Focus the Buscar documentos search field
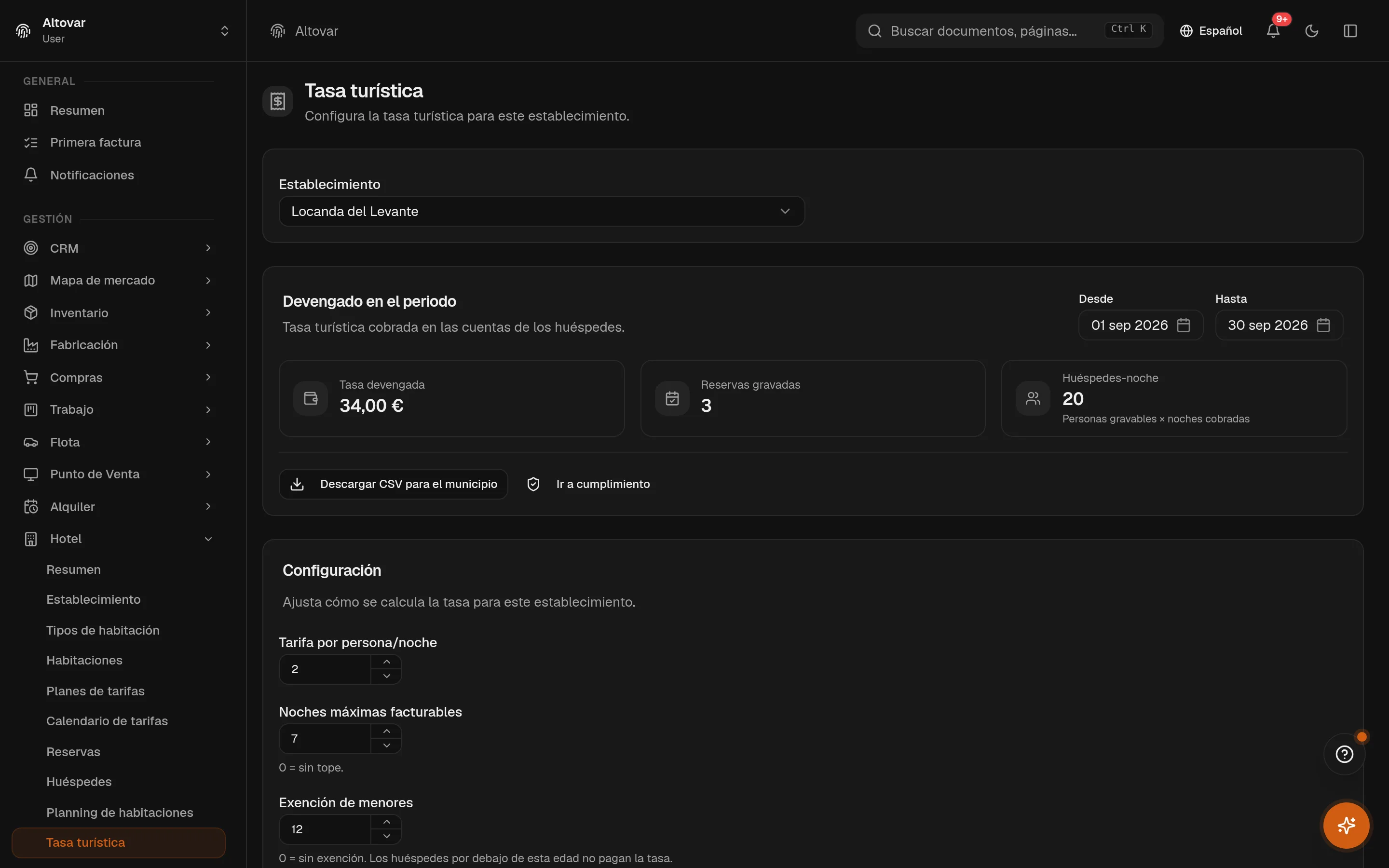Screen dimensions: 1389x868 1009,31
